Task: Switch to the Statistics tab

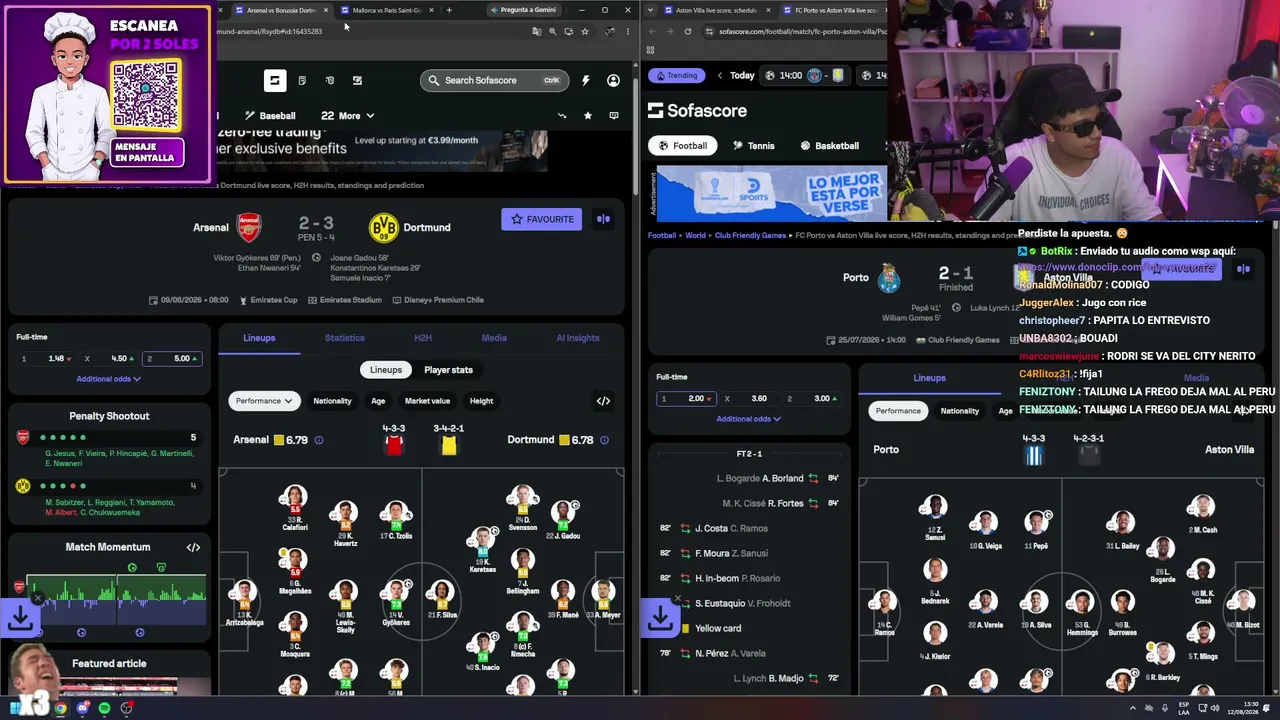Action: pyautogui.click(x=345, y=338)
